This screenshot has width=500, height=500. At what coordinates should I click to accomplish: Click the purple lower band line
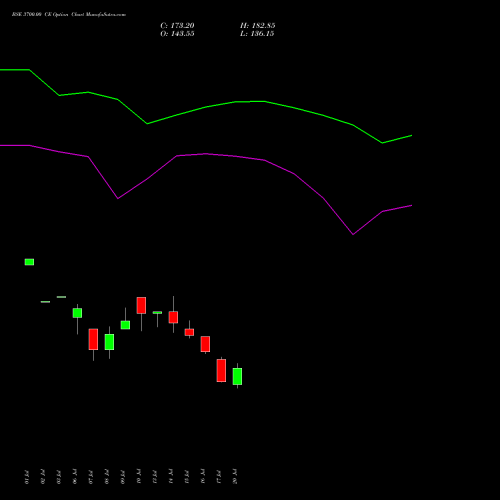(206, 154)
